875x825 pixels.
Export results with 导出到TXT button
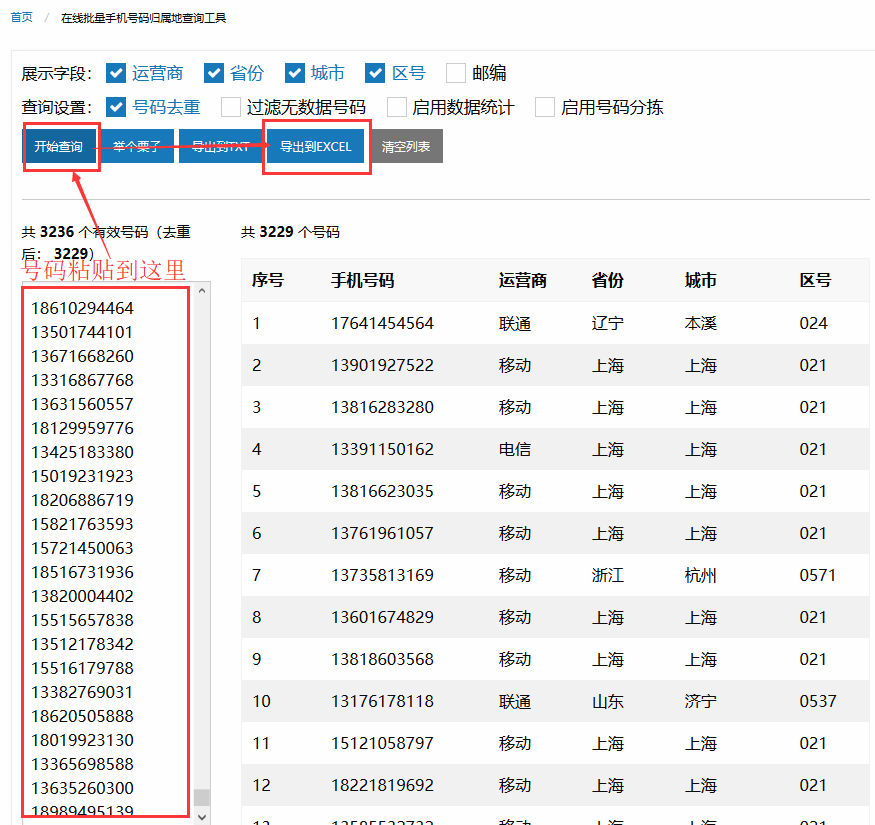coord(220,146)
